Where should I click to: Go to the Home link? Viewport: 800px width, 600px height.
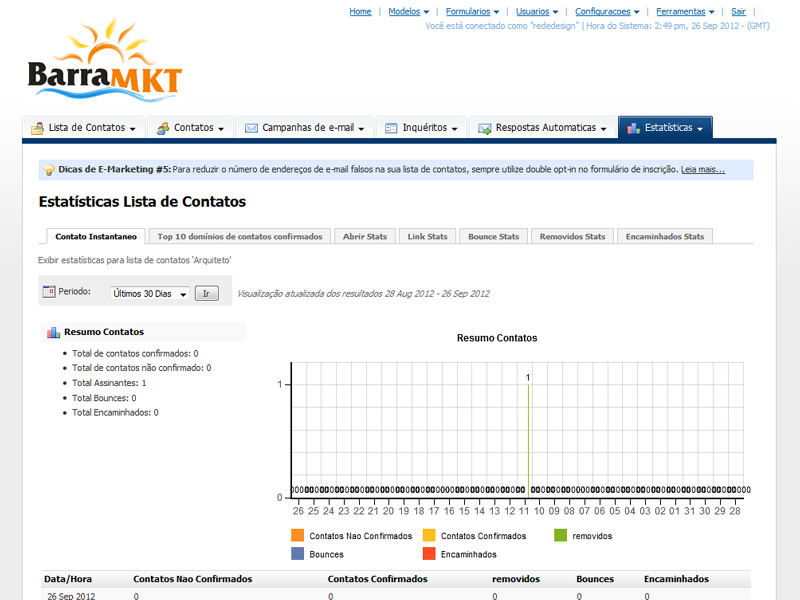point(360,12)
